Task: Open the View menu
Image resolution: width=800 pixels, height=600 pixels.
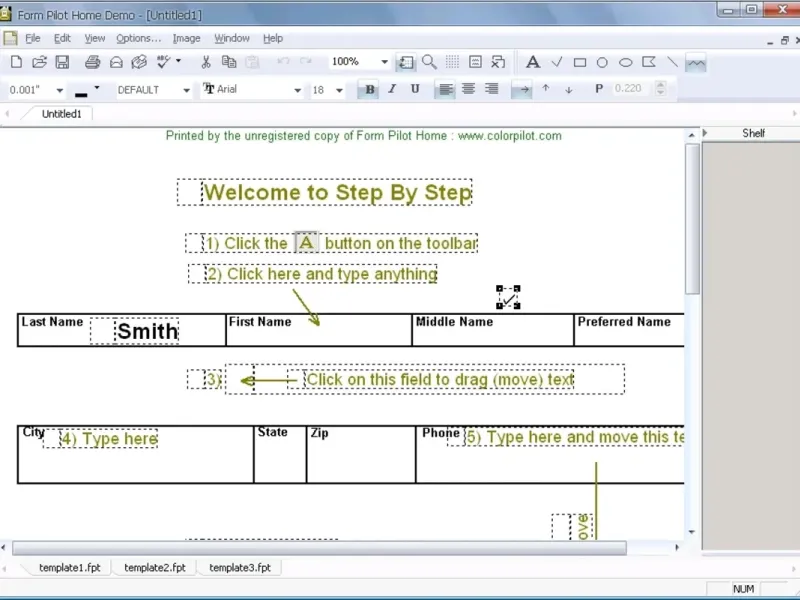Action: pos(94,38)
